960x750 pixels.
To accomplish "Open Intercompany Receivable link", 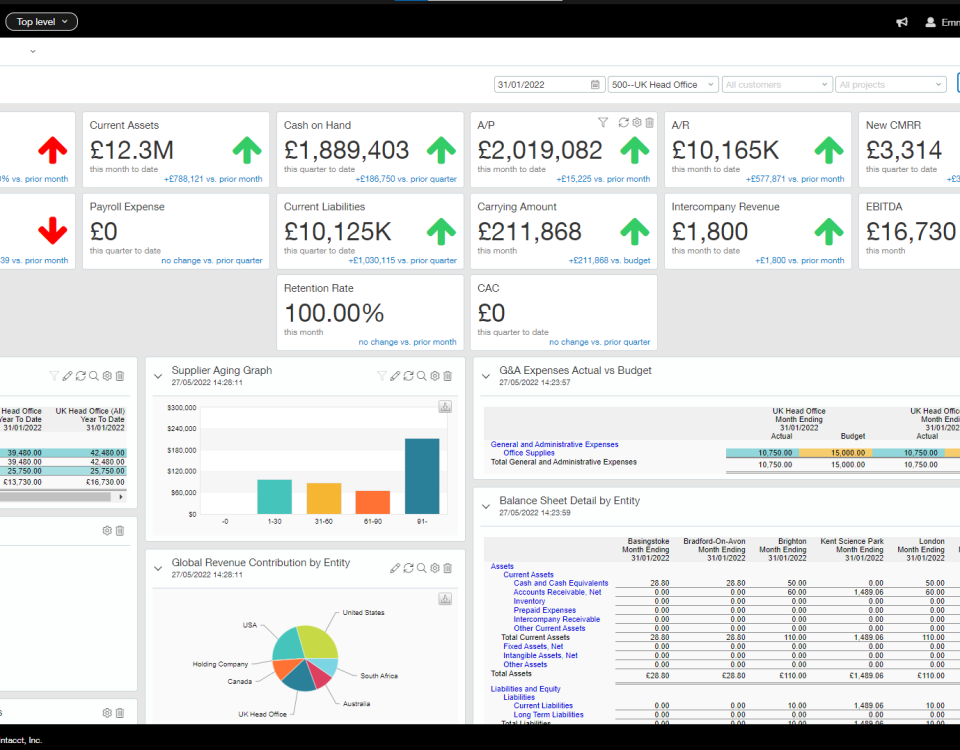I will (557, 619).
